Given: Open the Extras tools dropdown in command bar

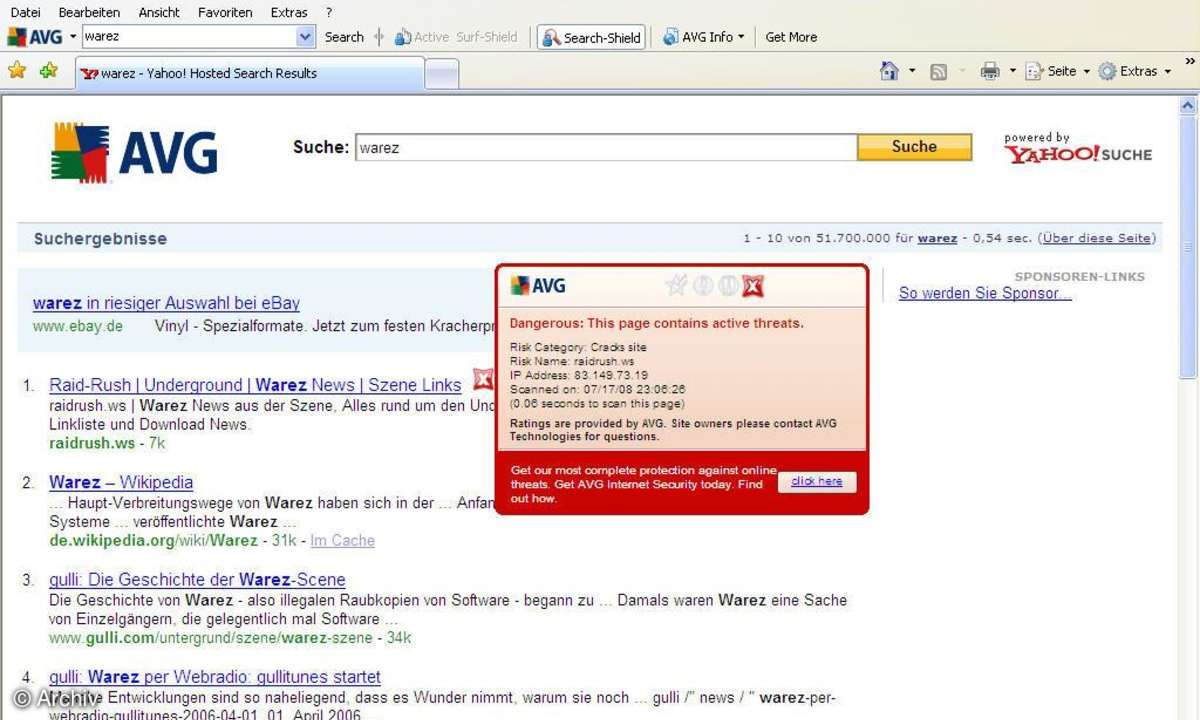Looking at the screenshot, I should [1135, 71].
